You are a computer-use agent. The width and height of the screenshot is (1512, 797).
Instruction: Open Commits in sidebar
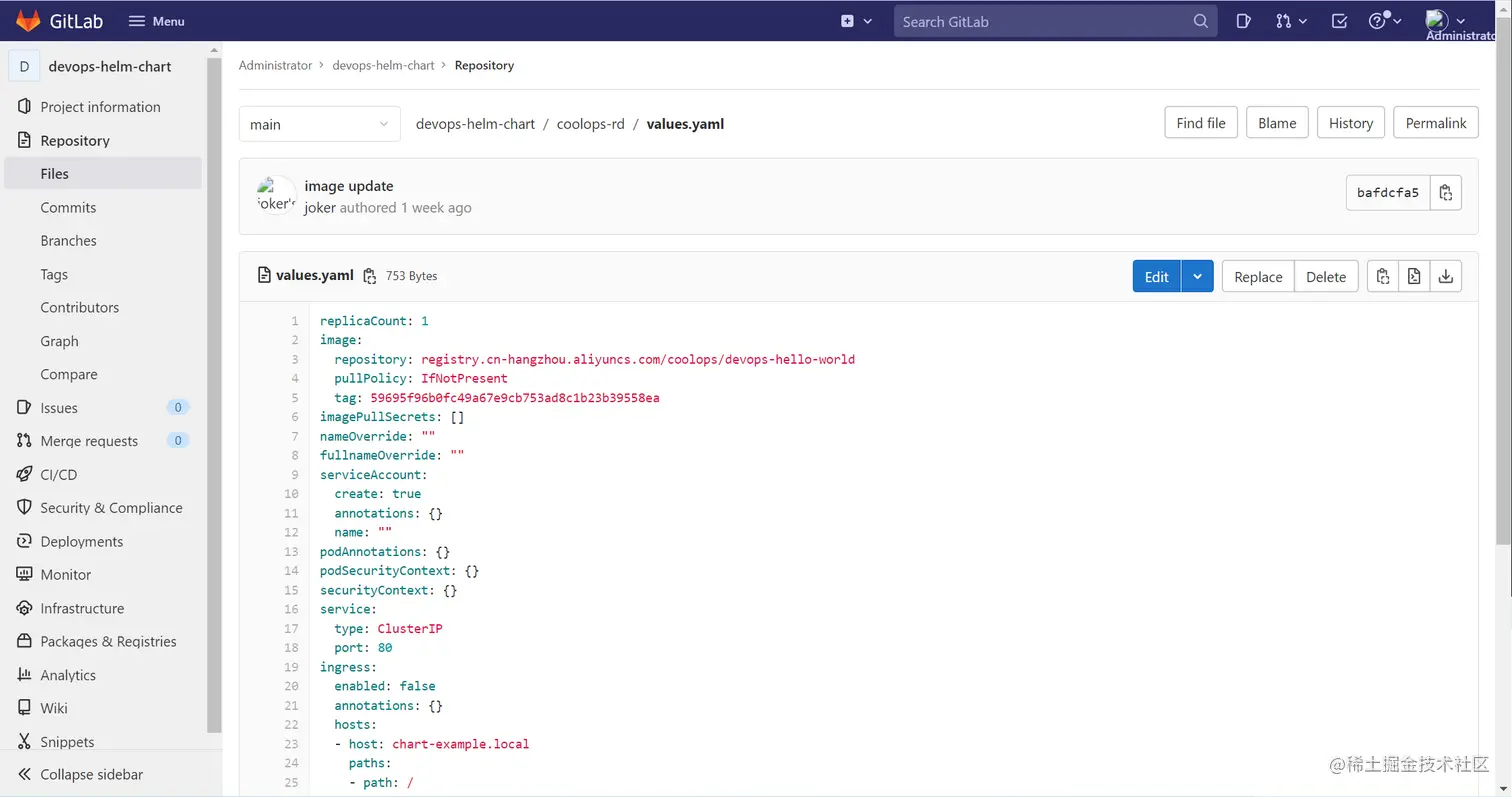tap(103, 207)
